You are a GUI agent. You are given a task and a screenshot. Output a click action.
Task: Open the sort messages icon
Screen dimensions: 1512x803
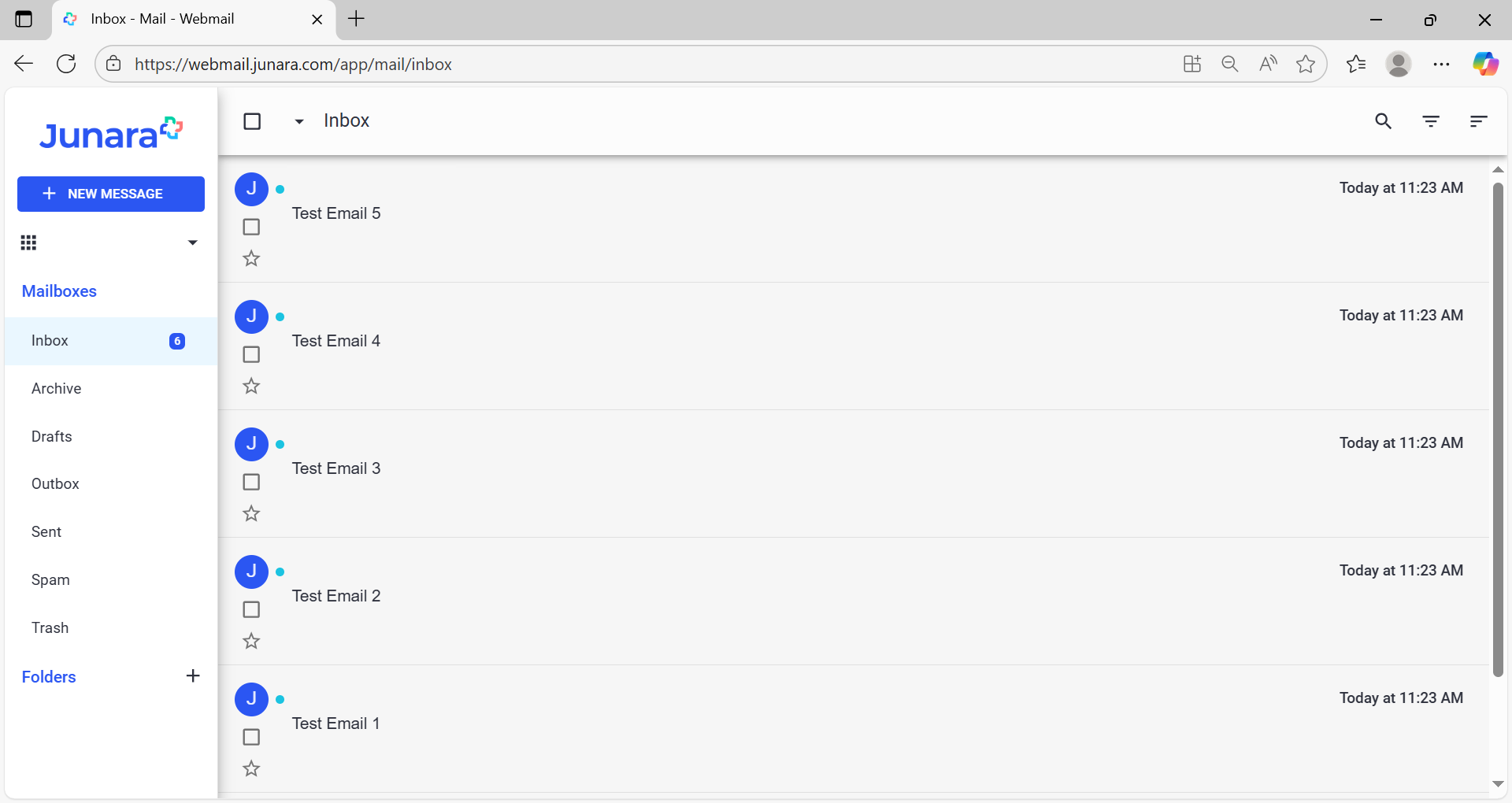[1478, 121]
